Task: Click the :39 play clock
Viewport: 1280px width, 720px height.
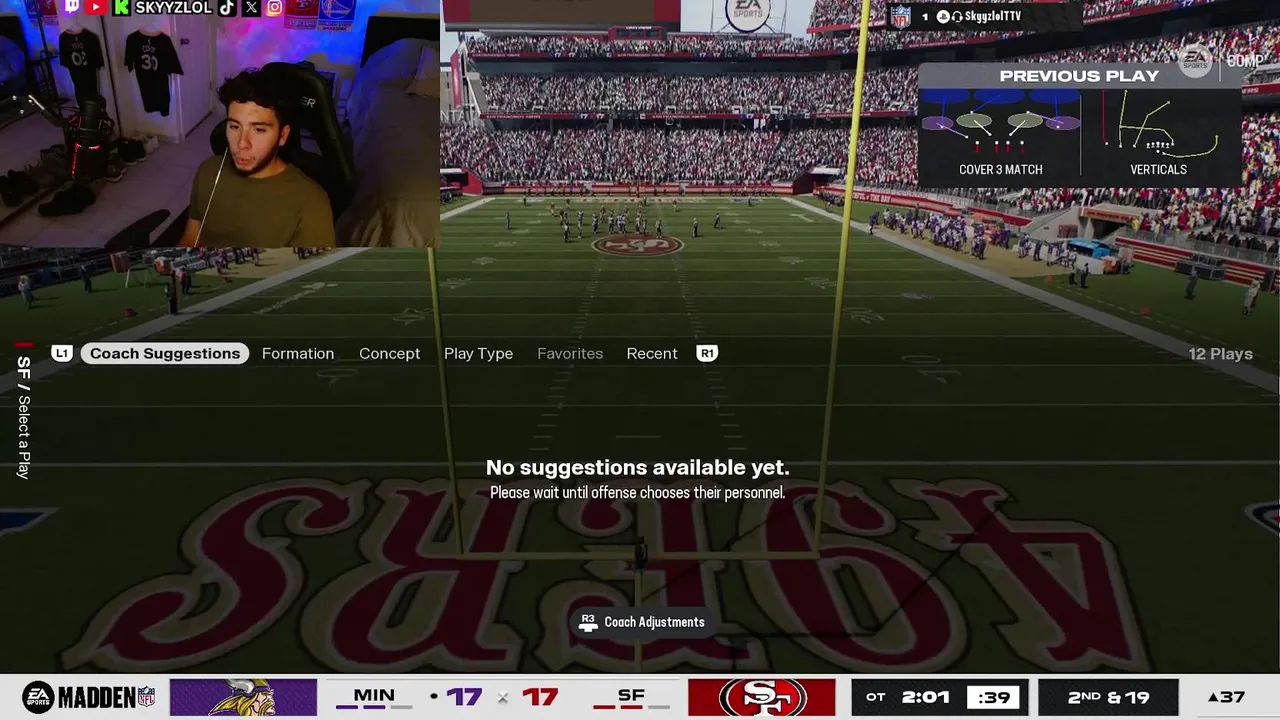Action: 993,697
